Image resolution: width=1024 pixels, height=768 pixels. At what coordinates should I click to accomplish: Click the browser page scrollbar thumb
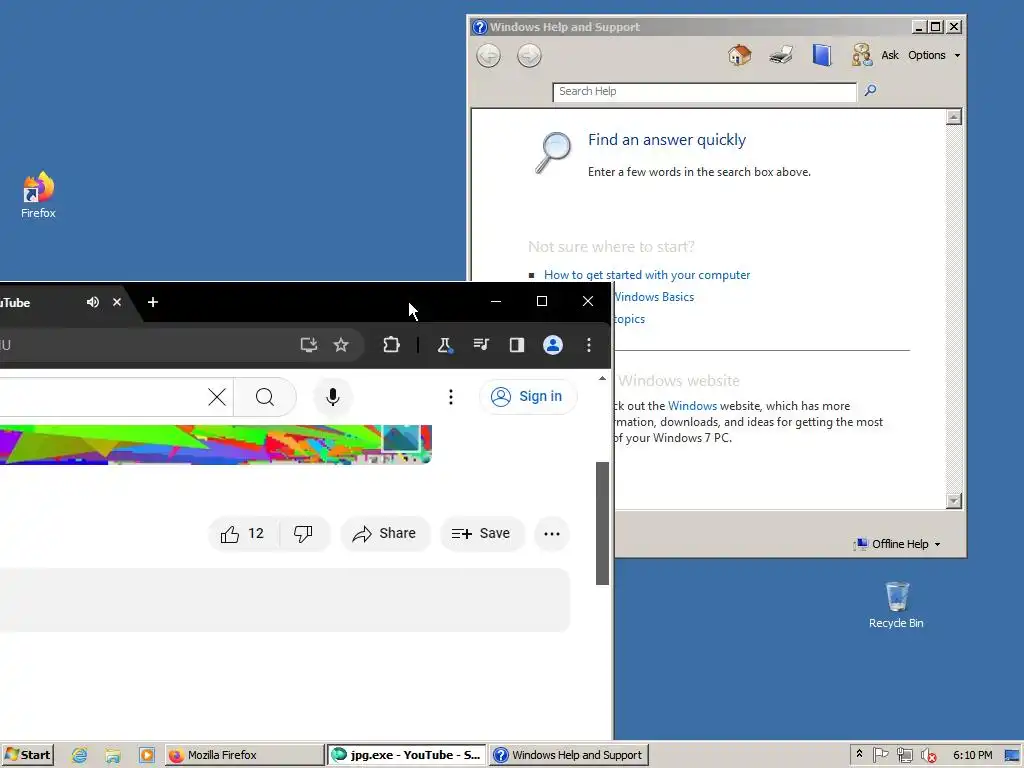point(602,523)
